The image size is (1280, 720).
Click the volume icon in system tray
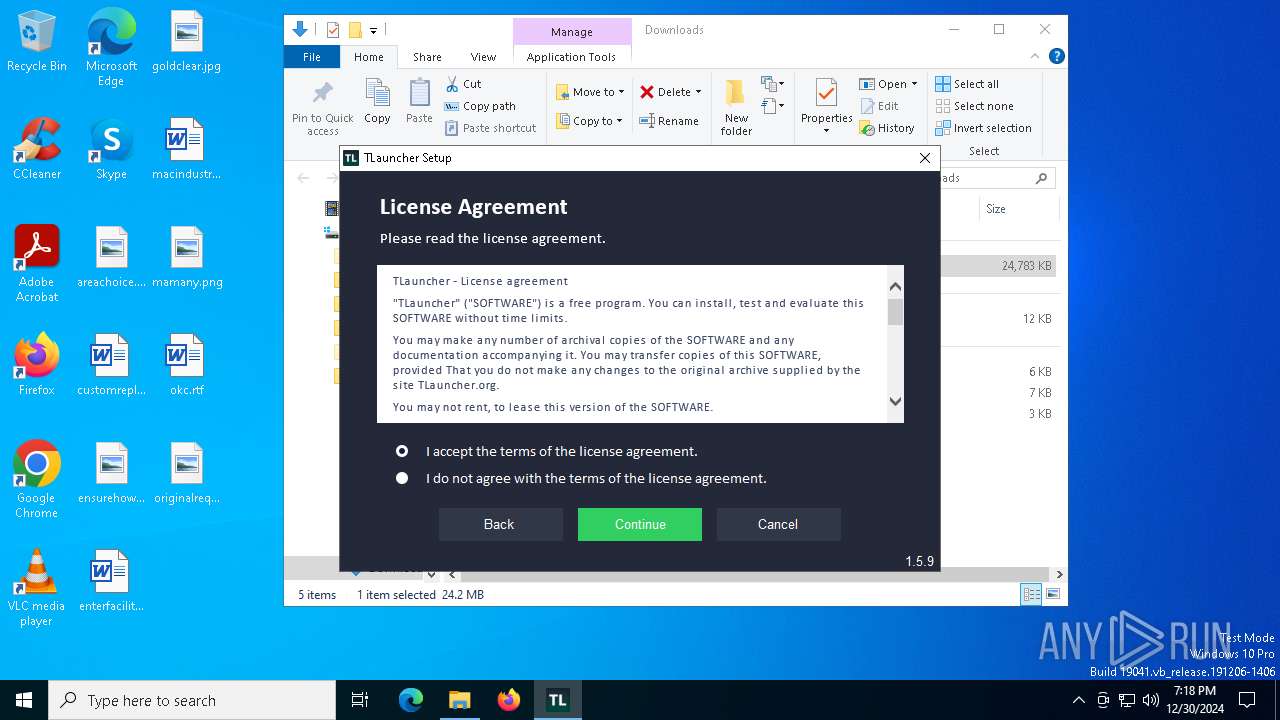click(1151, 700)
